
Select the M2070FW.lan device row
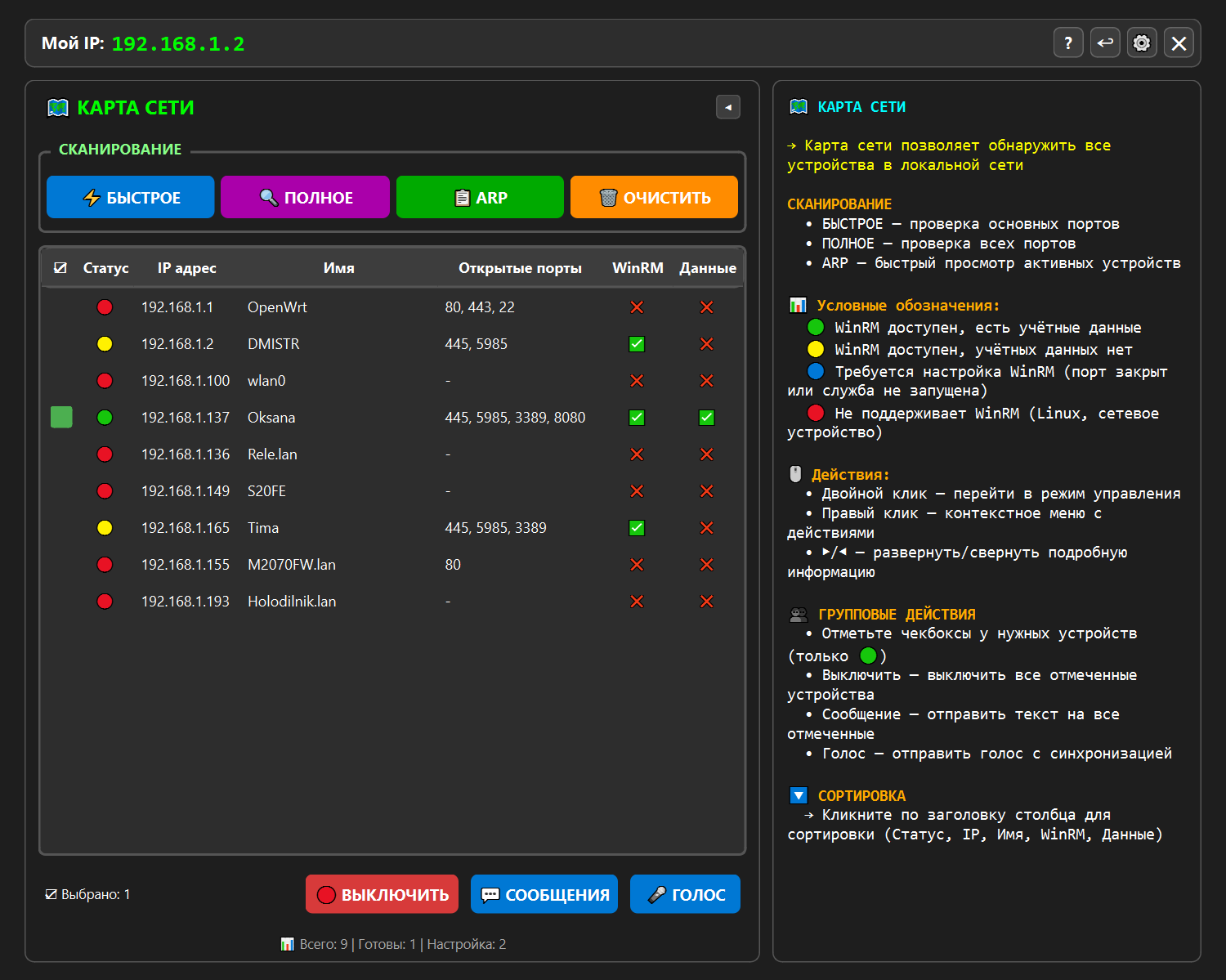(x=292, y=565)
